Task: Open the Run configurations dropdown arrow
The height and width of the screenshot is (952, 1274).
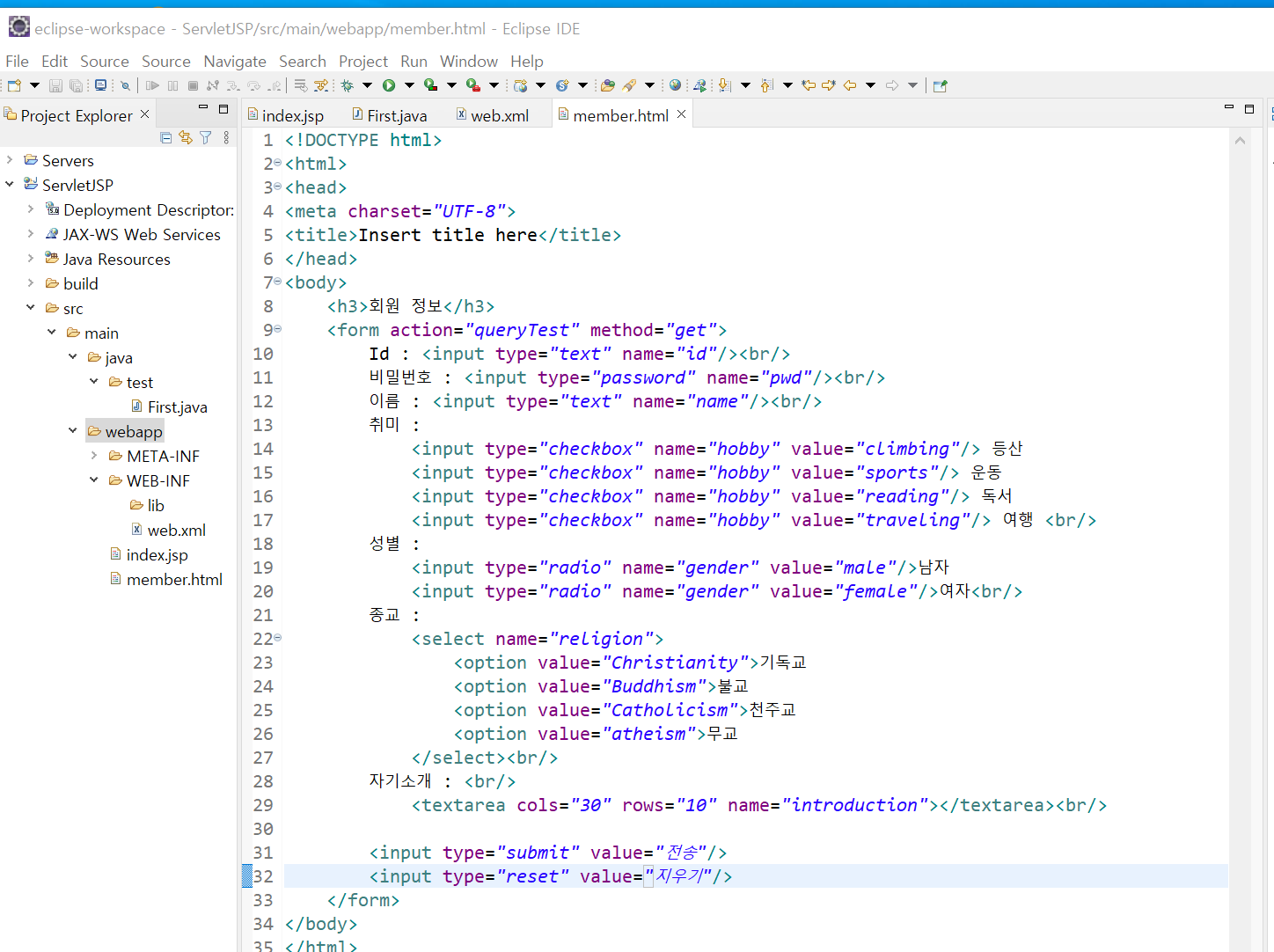Action: pos(407,84)
